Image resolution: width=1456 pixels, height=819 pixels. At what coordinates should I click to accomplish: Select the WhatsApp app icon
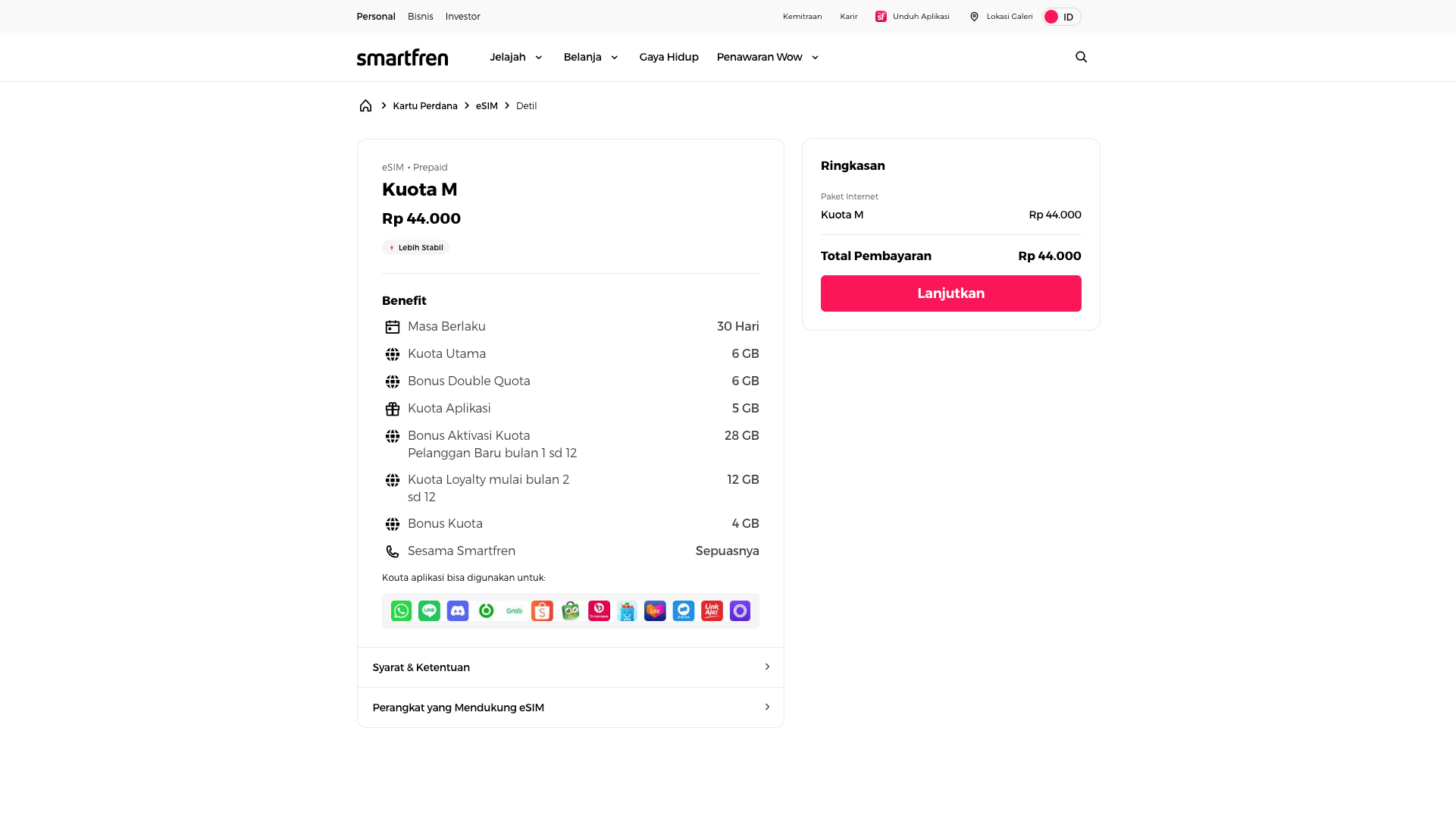tap(401, 610)
